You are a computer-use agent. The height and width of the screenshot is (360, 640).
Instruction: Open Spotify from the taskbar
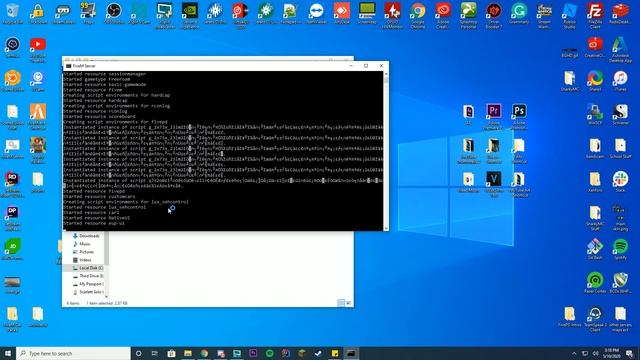tap(269, 353)
